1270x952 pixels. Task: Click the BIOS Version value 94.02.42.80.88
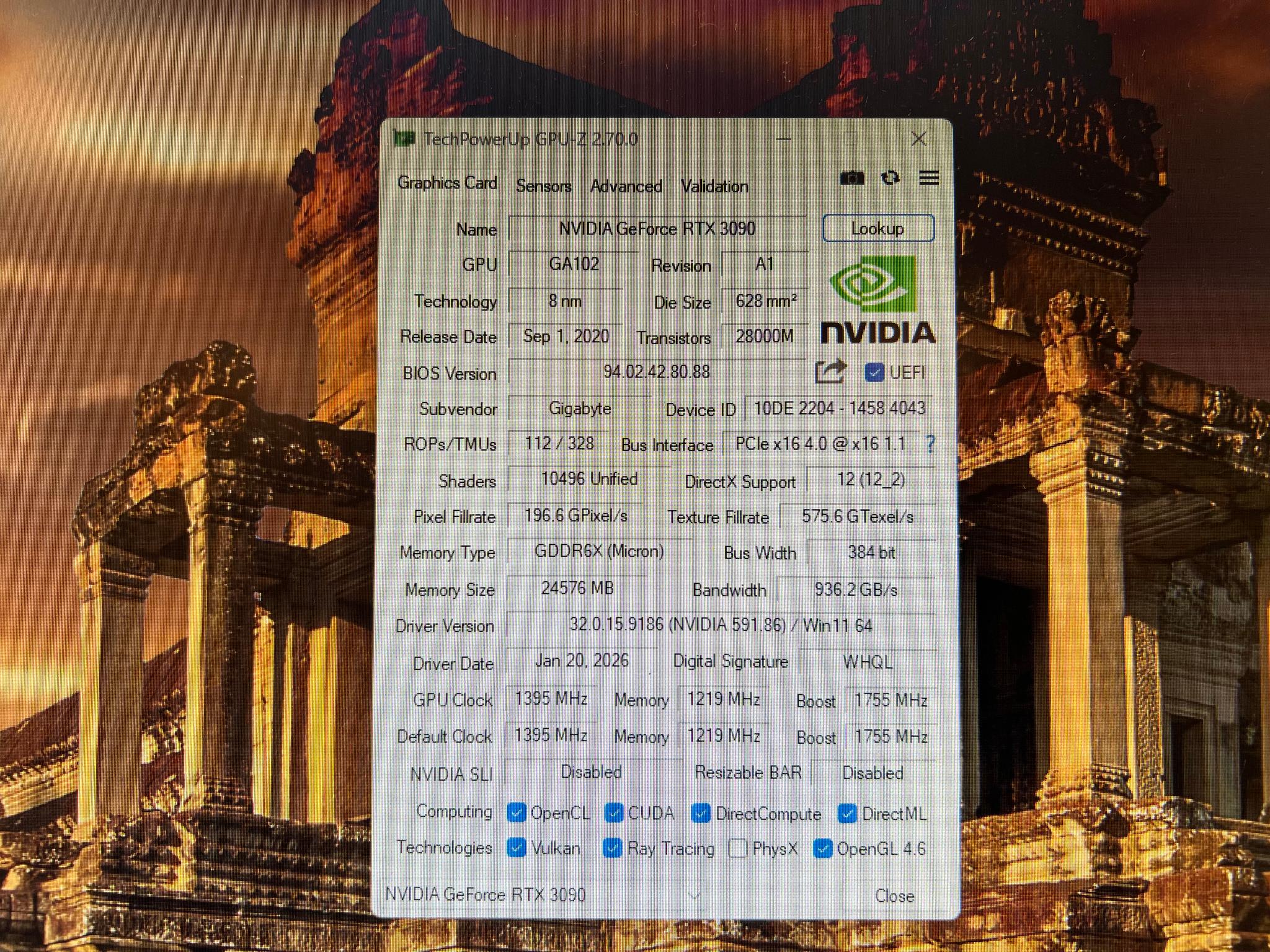pos(657,372)
